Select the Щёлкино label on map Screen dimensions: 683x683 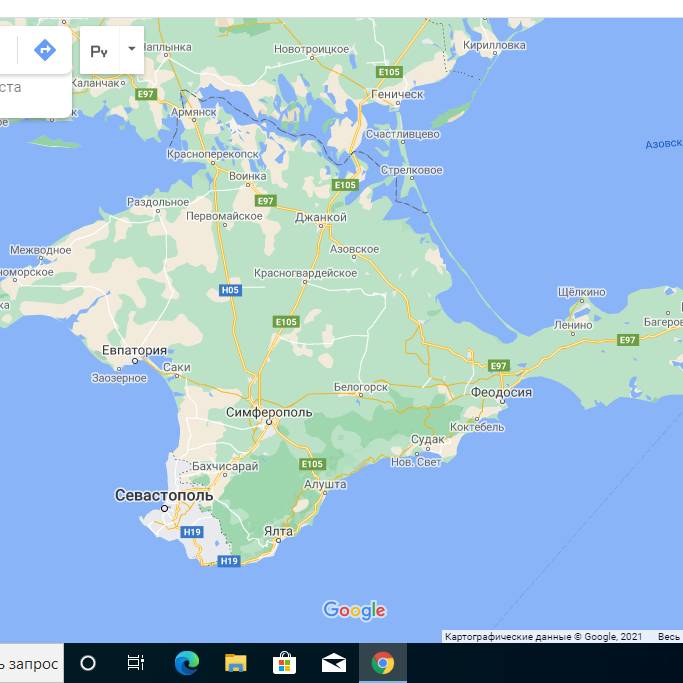[582, 292]
